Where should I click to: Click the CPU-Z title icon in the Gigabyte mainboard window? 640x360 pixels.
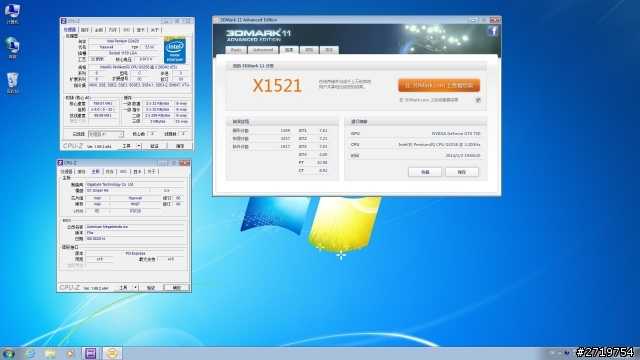click(60, 162)
